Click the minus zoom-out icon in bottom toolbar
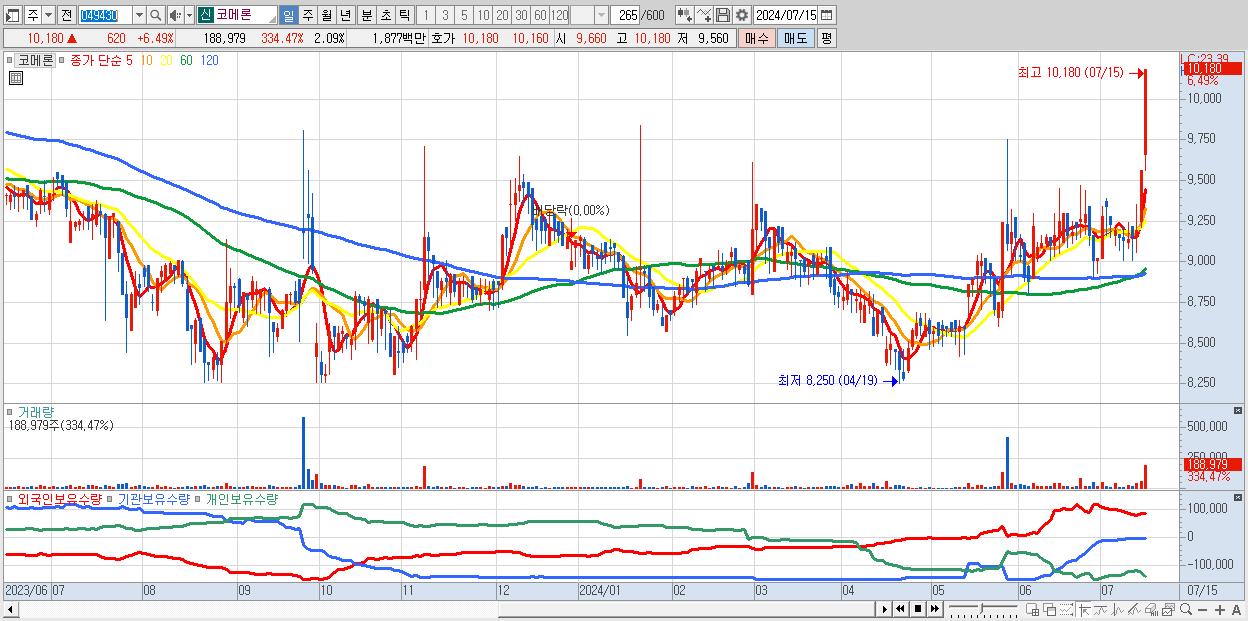The width and height of the screenshot is (1248, 621). coord(1202,609)
